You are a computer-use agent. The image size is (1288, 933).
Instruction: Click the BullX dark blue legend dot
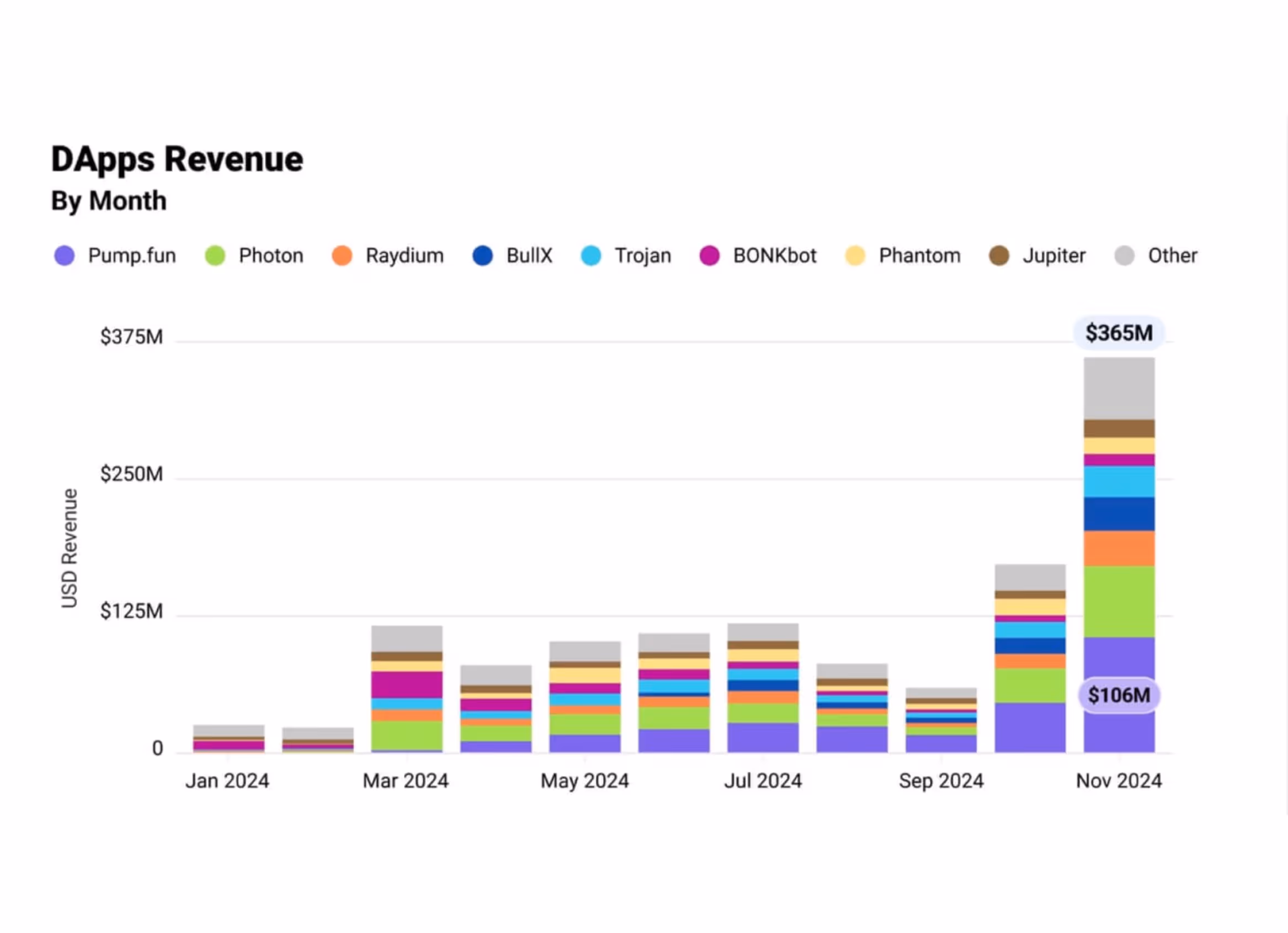[x=483, y=255]
